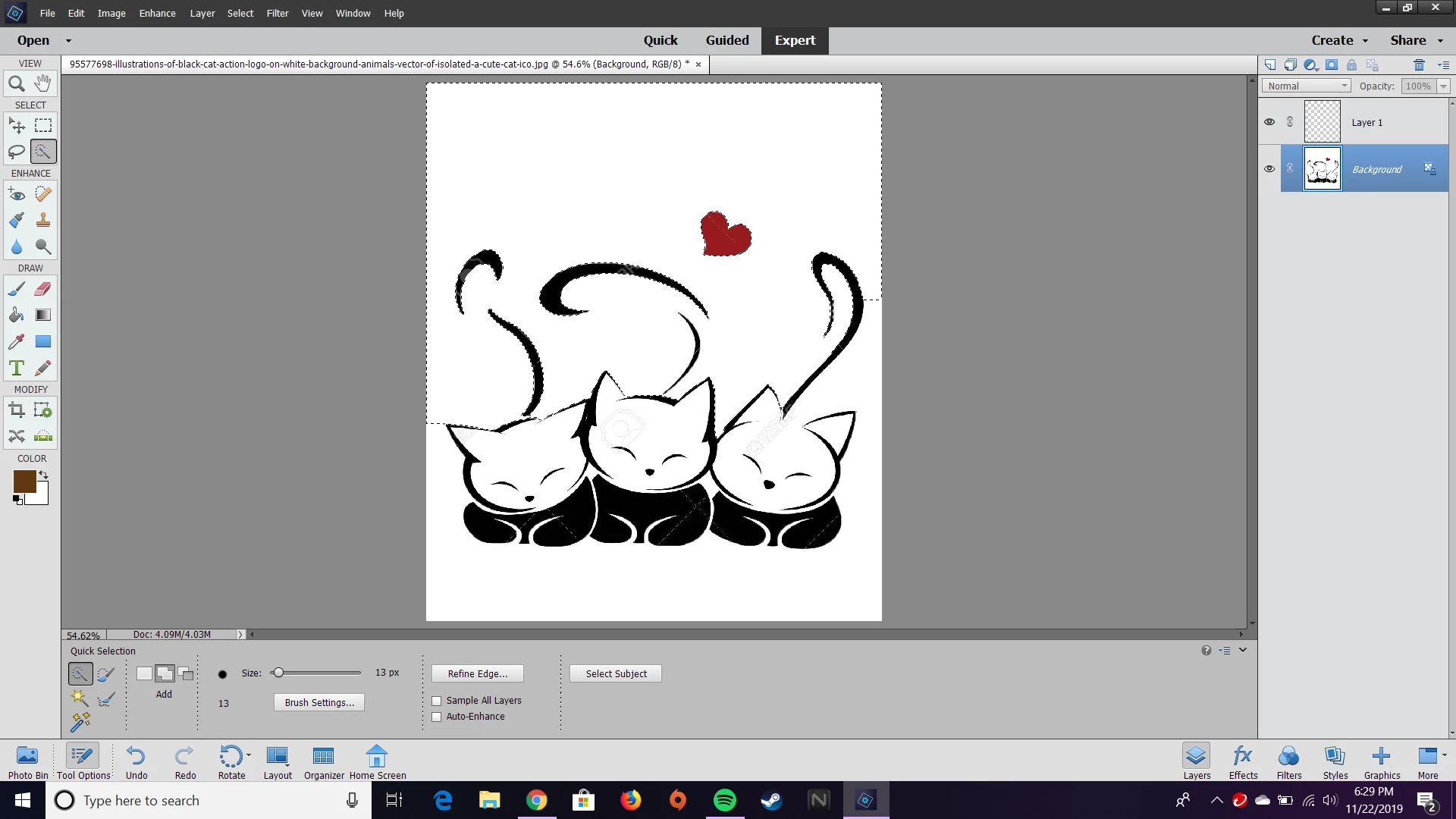Open the Filter menu
Screen dimensions: 1456x819
click(277, 13)
